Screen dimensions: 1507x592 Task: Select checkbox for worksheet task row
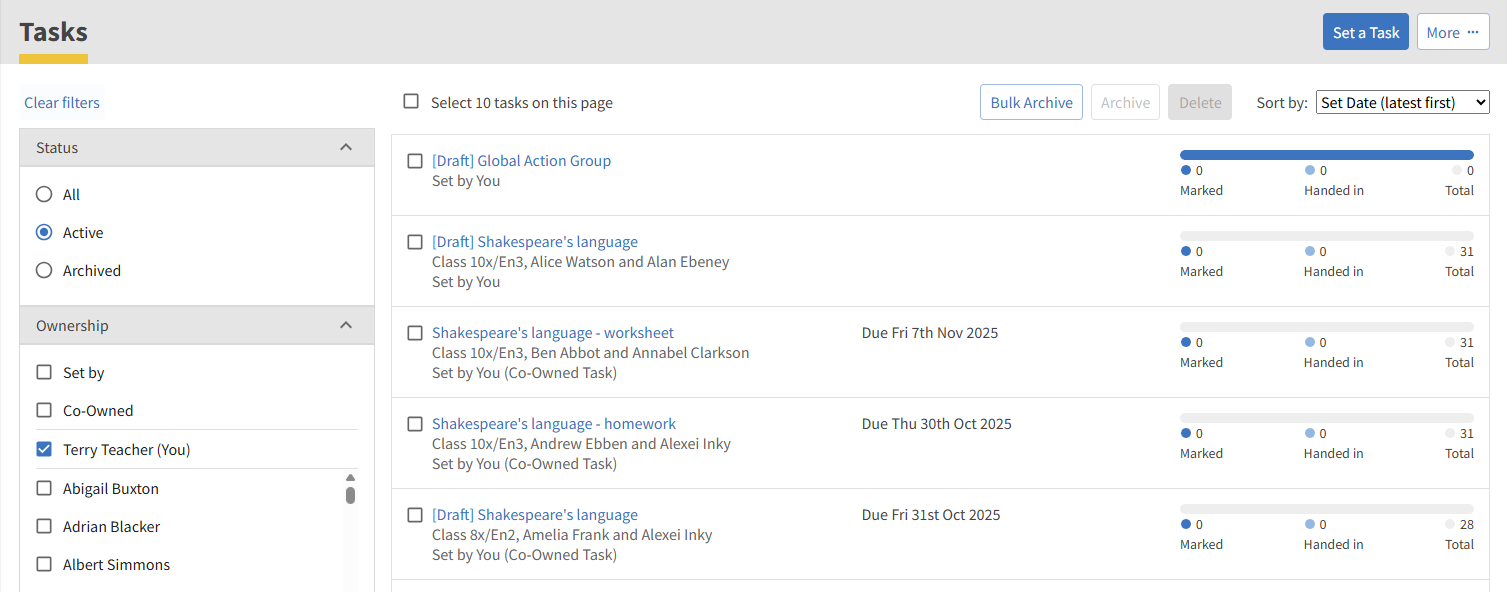[x=415, y=333]
